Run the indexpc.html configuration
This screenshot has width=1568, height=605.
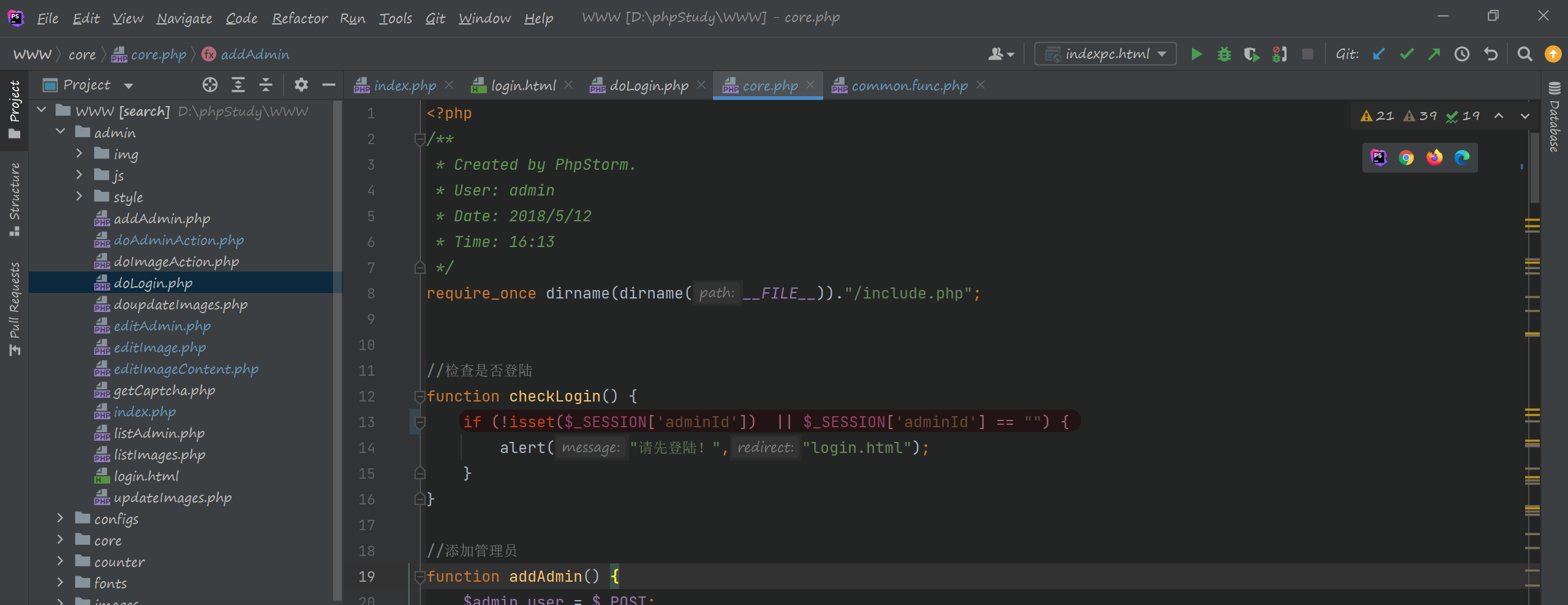(x=1196, y=54)
